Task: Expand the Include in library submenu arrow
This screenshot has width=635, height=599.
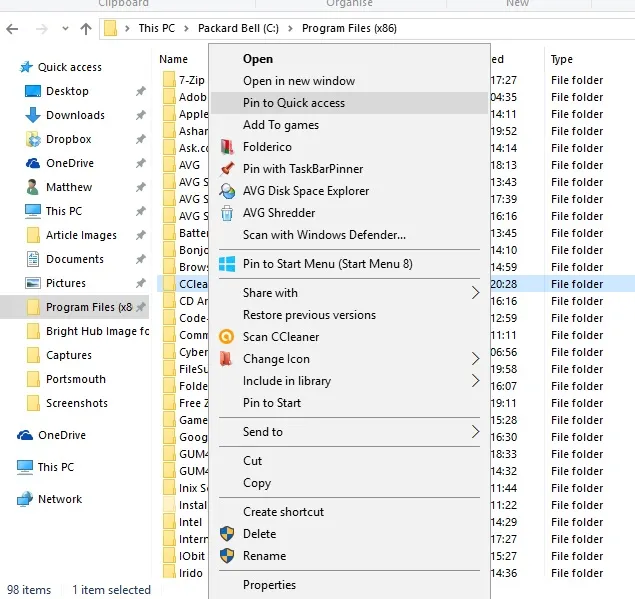Action: click(x=475, y=381)
